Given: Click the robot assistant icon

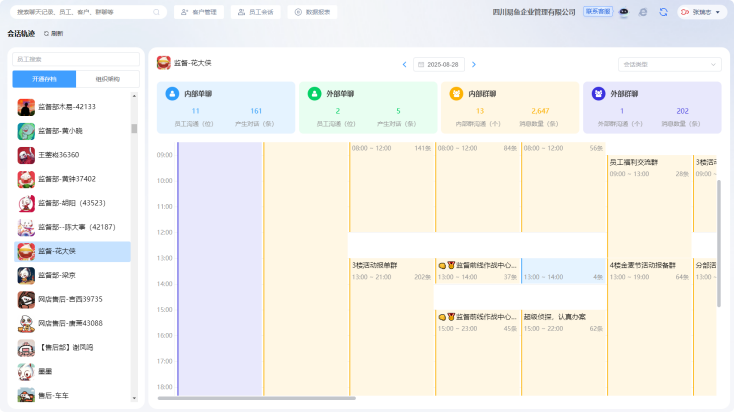Looking at the screenshot, I should tap(623, 12).
